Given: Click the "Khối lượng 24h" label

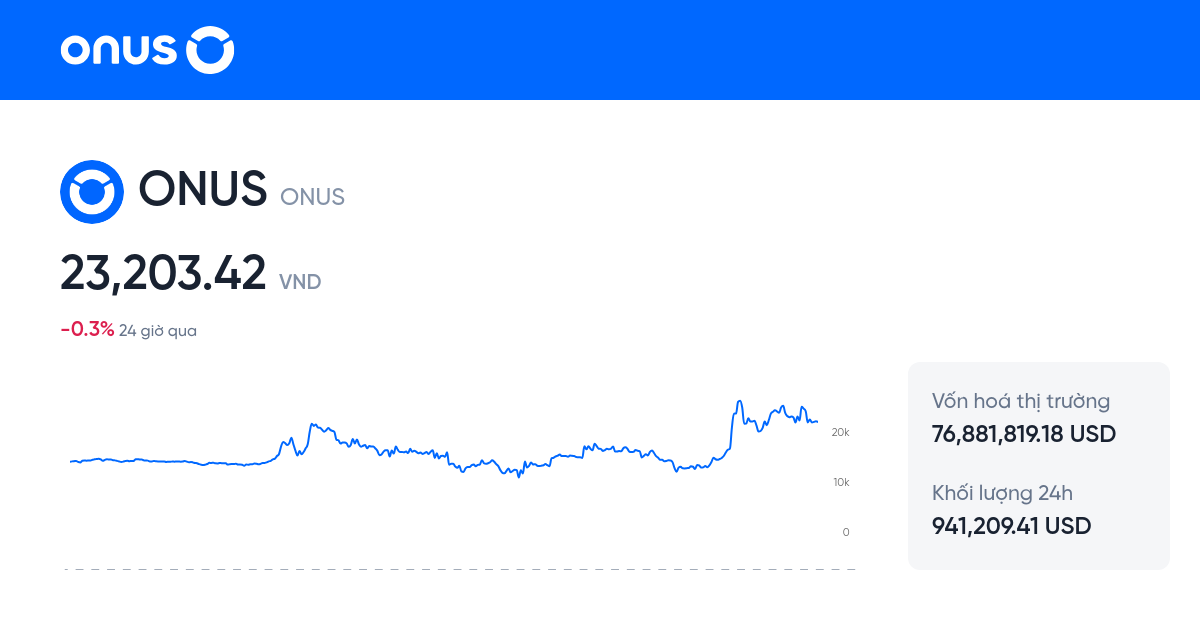Looking at the screenshot, I should click(x=1003, y=493).
